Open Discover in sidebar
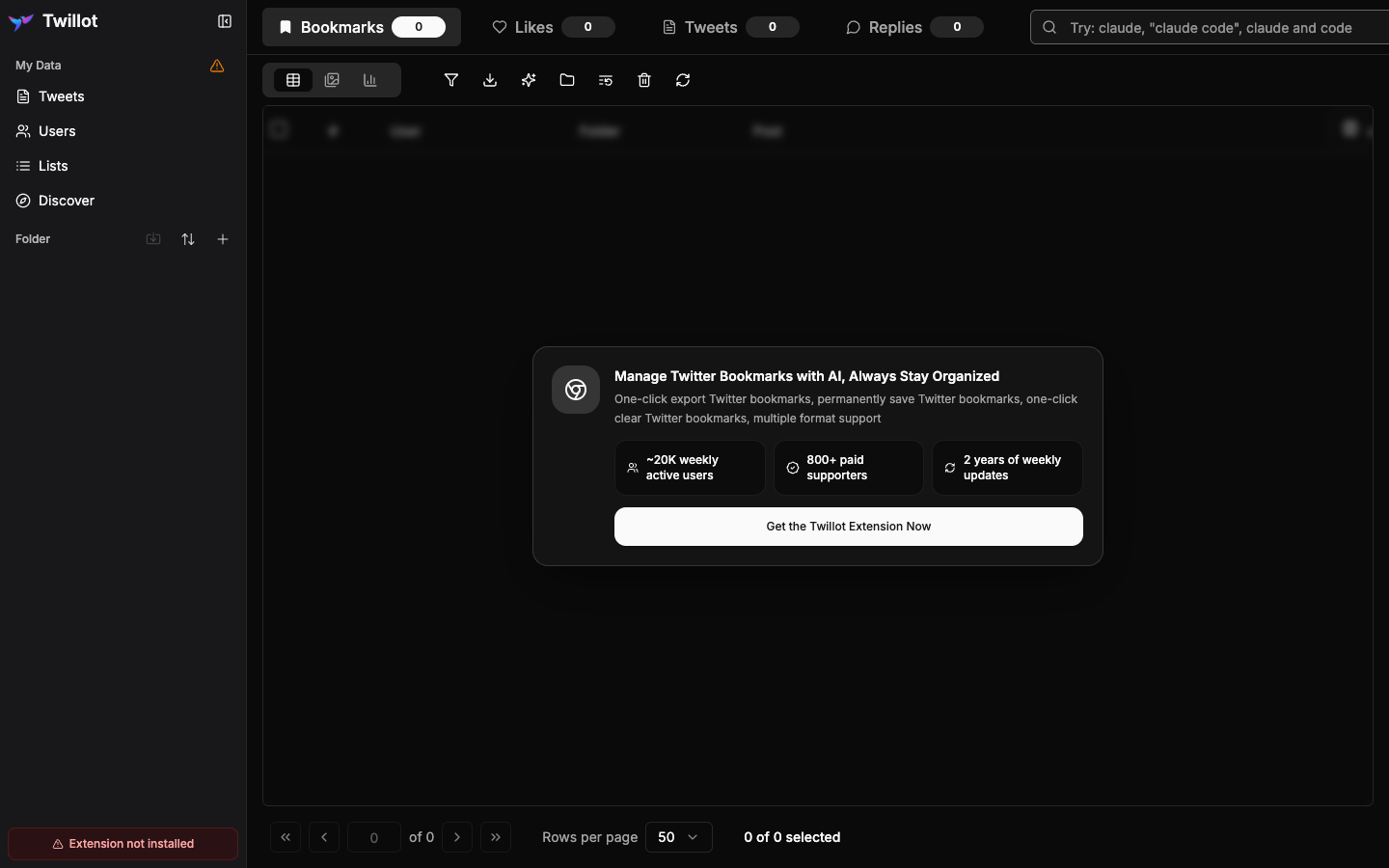Viewport: 1389px width, 868px height. coord(123,201)
